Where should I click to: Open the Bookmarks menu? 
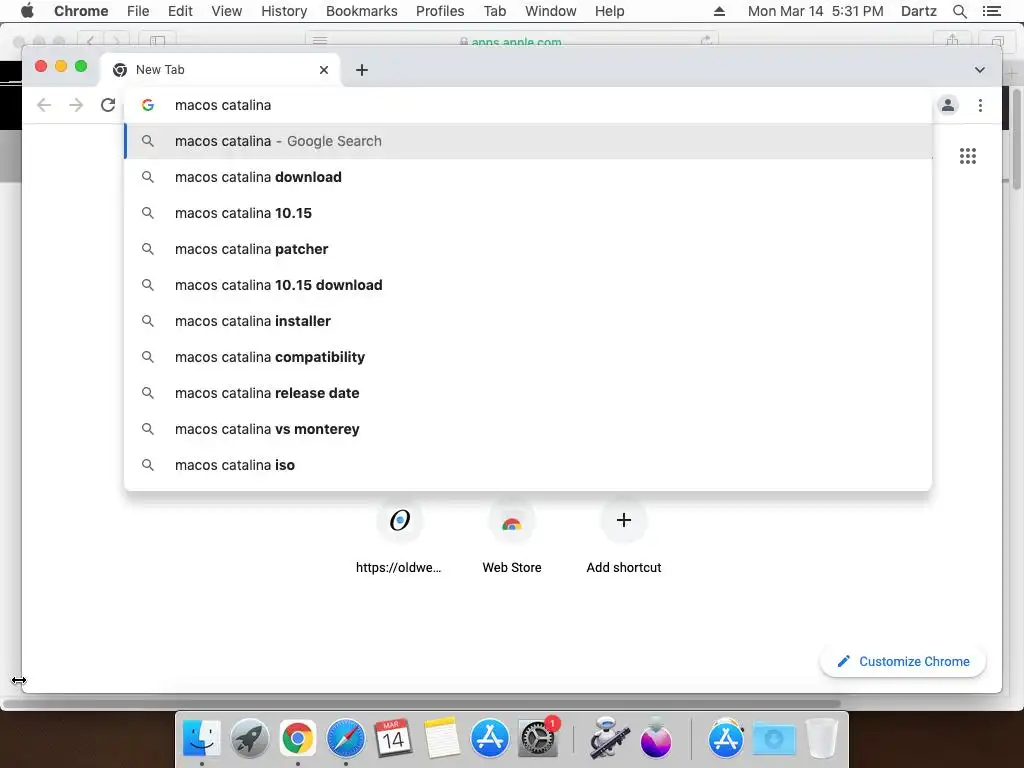[362, 11]
